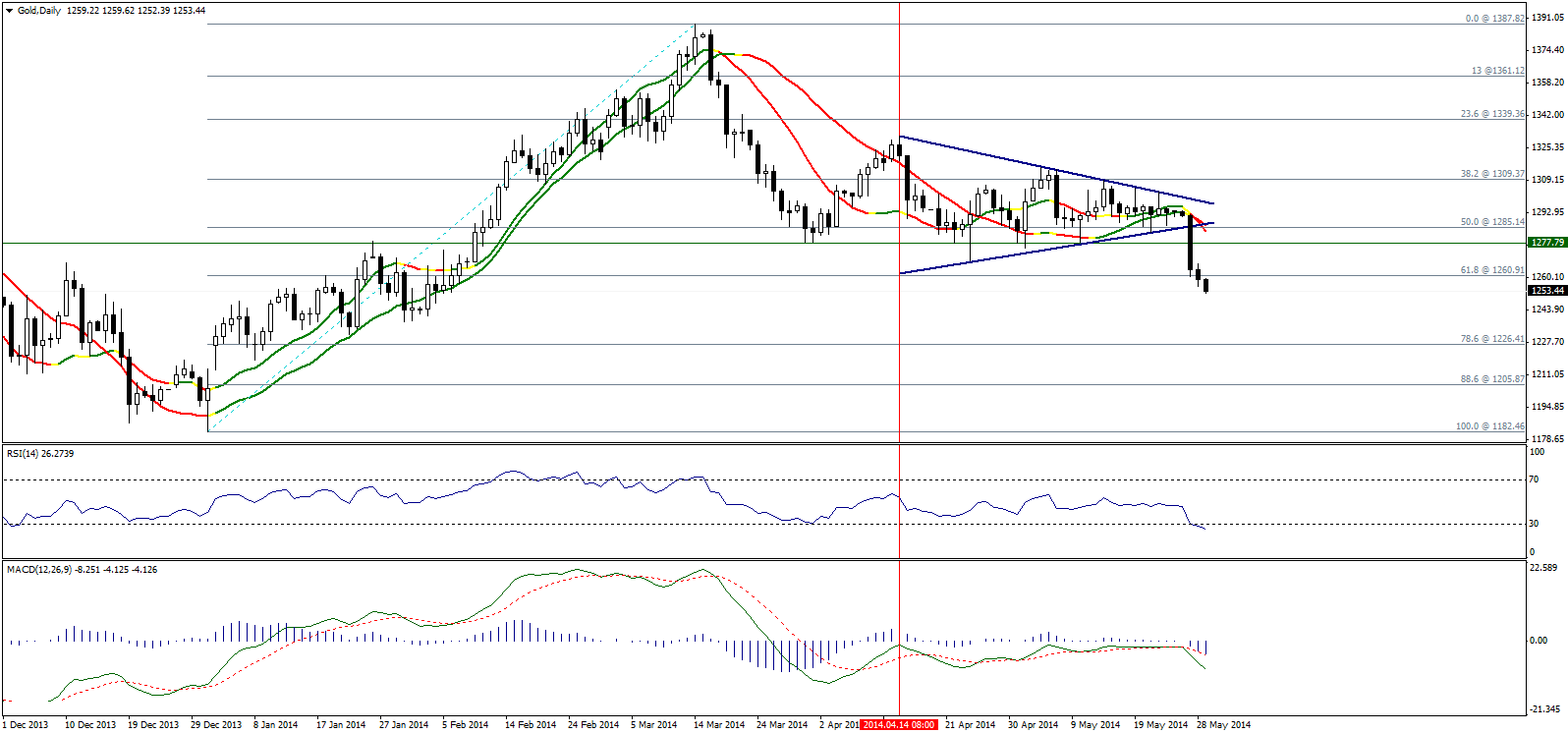
Task: Click price scale value 1260.10
Action: point(1547,277)
